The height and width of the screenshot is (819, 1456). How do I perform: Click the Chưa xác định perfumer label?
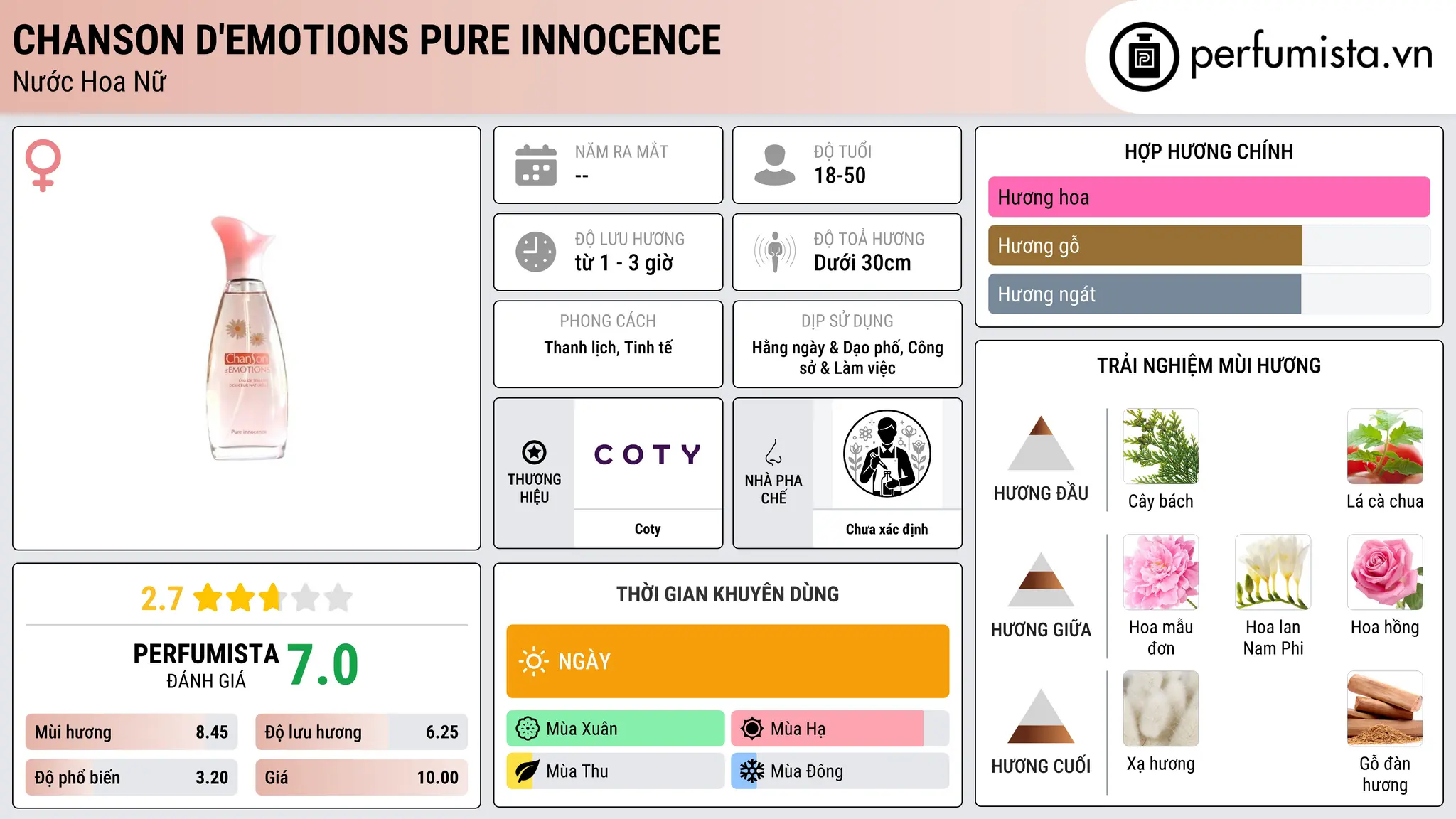(887, 529)
